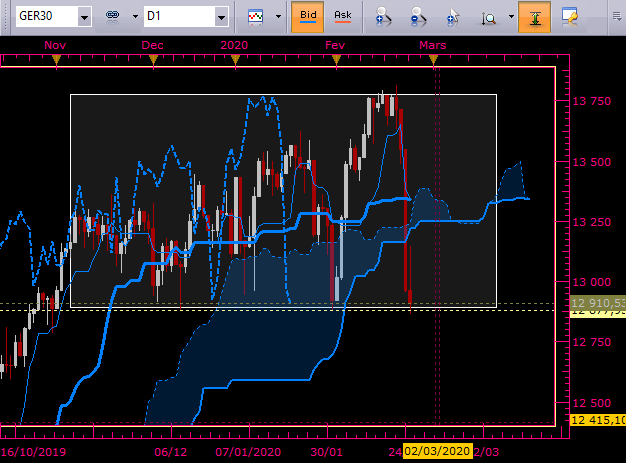Click the highlighted 02/03/2020 cursor date

438,451
